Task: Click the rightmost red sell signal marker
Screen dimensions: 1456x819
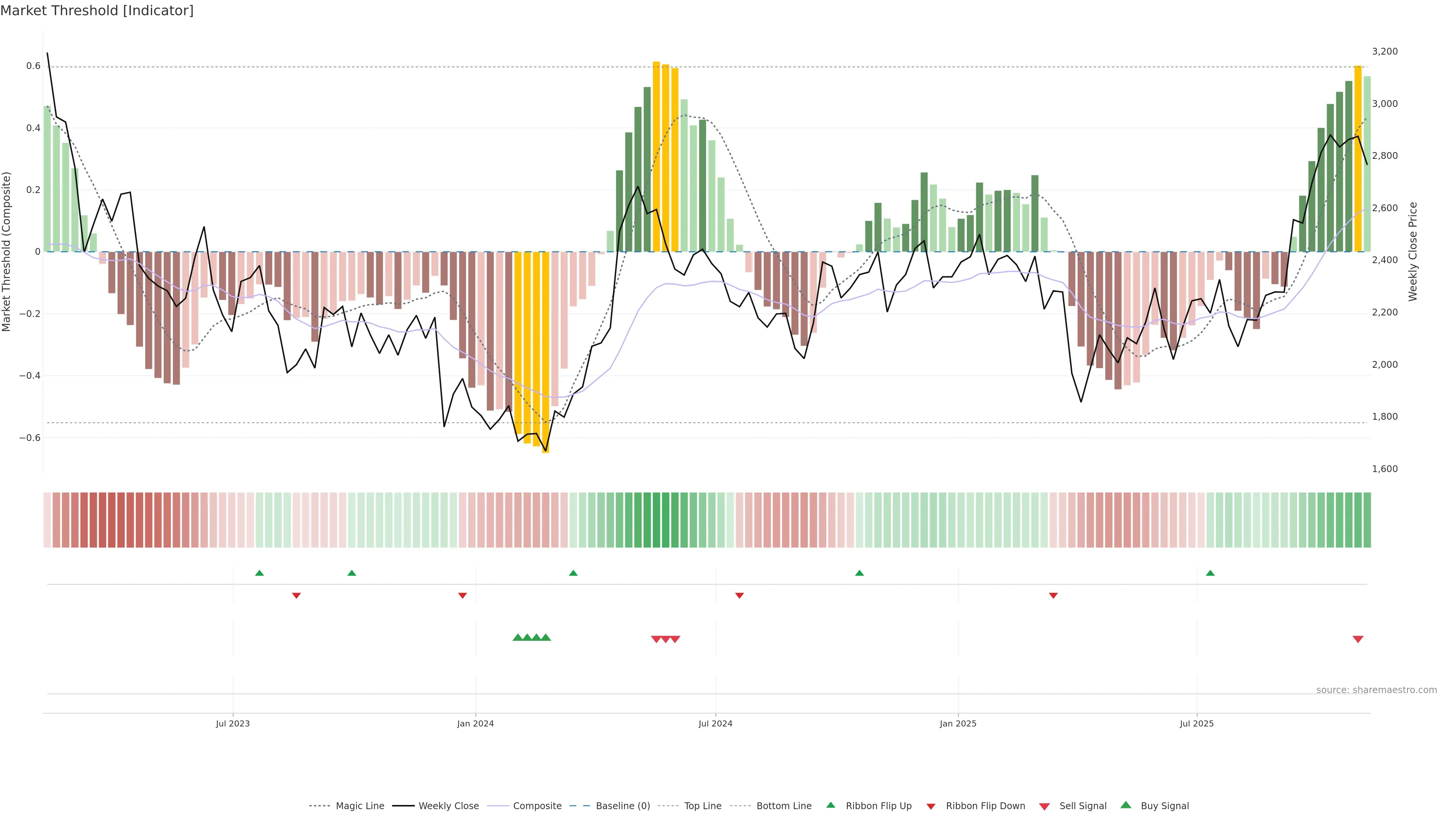Action: (1358, 639)
